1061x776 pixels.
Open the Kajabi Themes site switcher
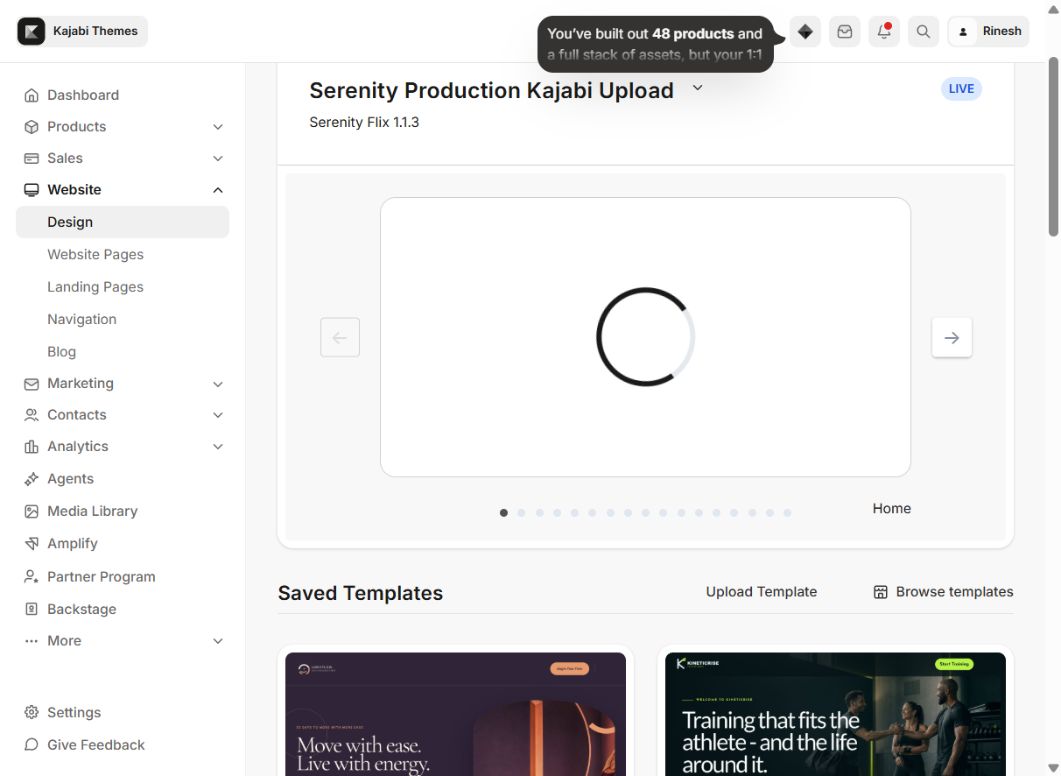82,31
